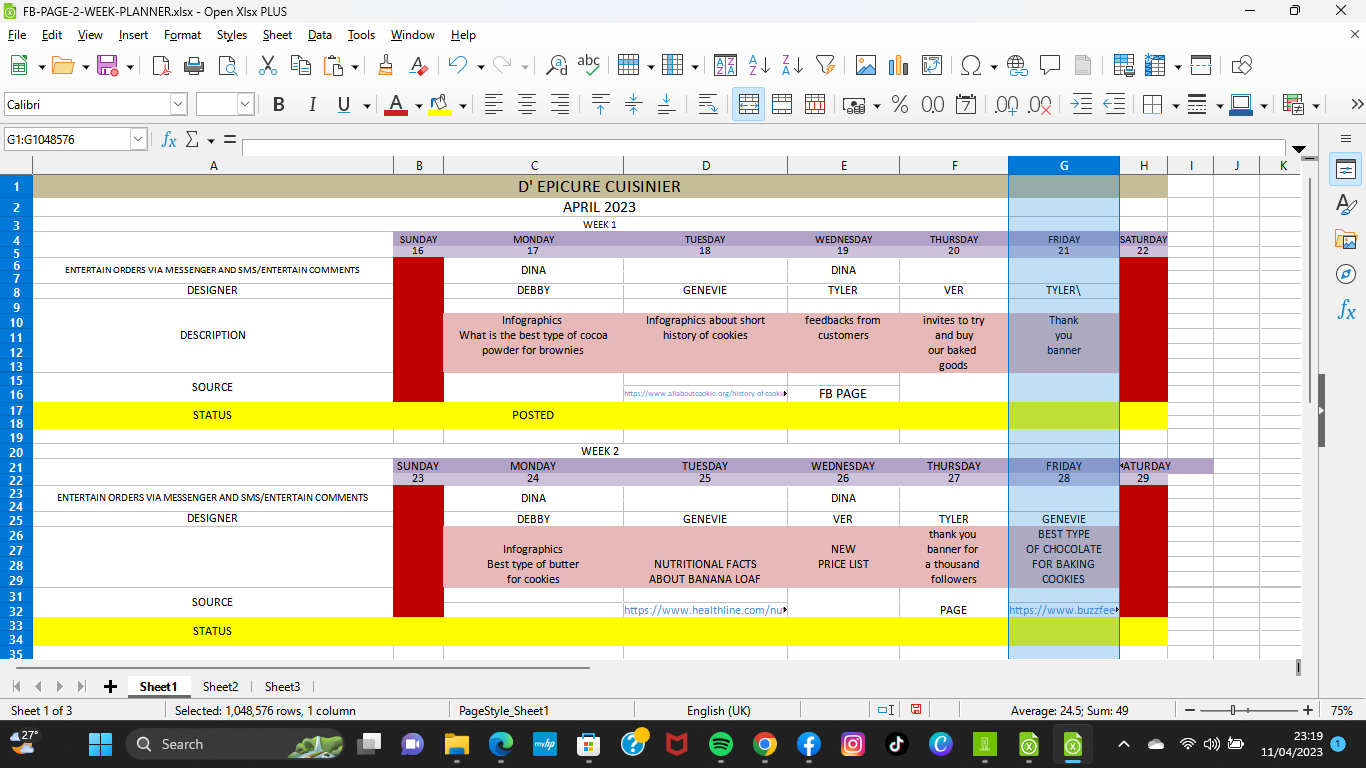Toggle align right

tap(560, 104)
